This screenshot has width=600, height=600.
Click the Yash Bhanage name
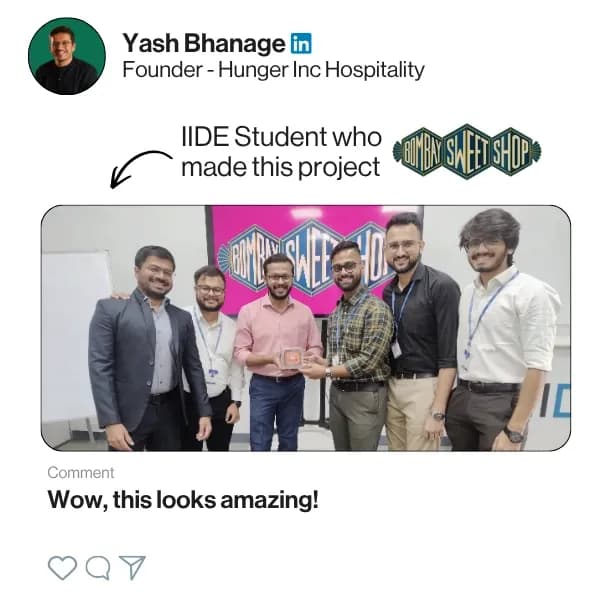click(x=204, y=43)
